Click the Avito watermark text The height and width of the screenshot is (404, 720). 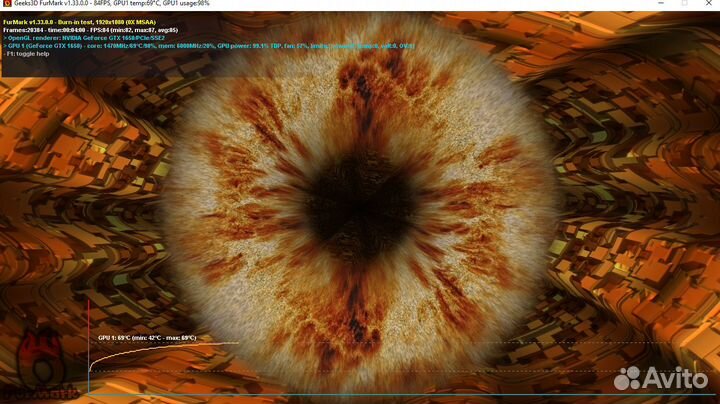tap(680, 380)
